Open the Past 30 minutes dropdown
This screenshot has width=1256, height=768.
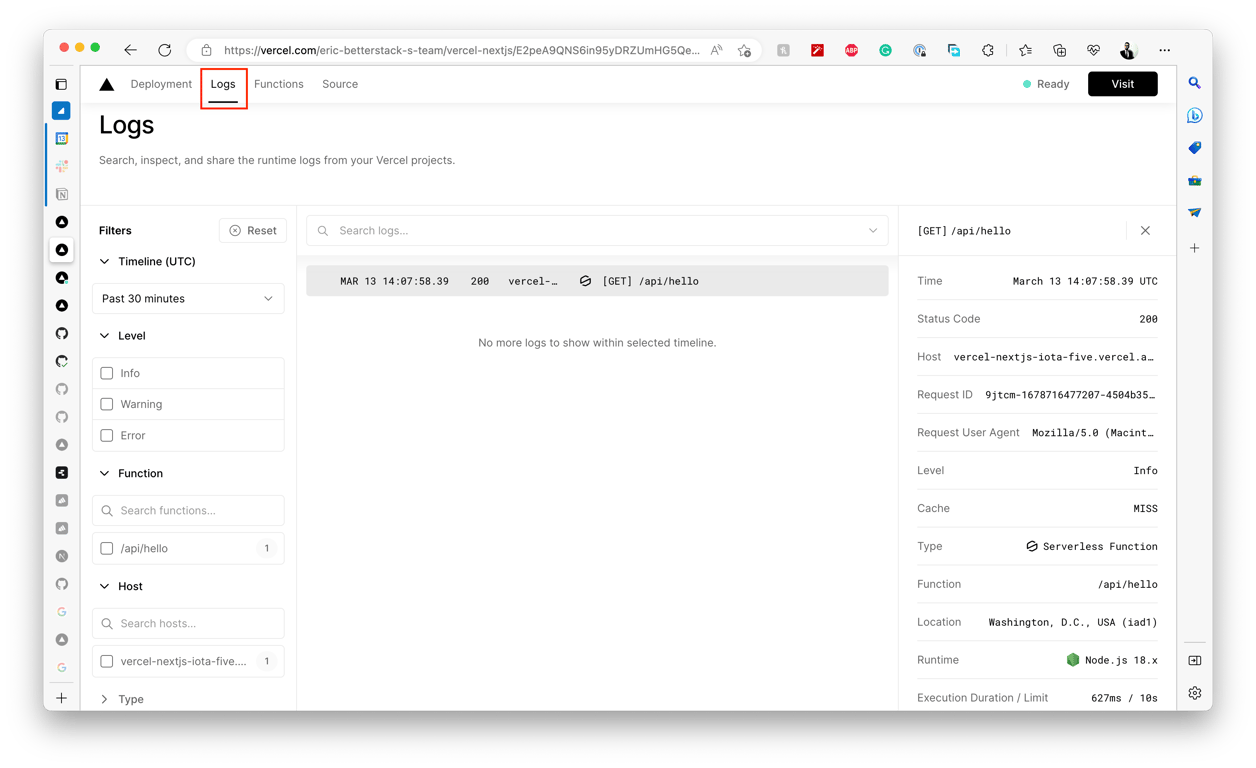coord(188,299)
